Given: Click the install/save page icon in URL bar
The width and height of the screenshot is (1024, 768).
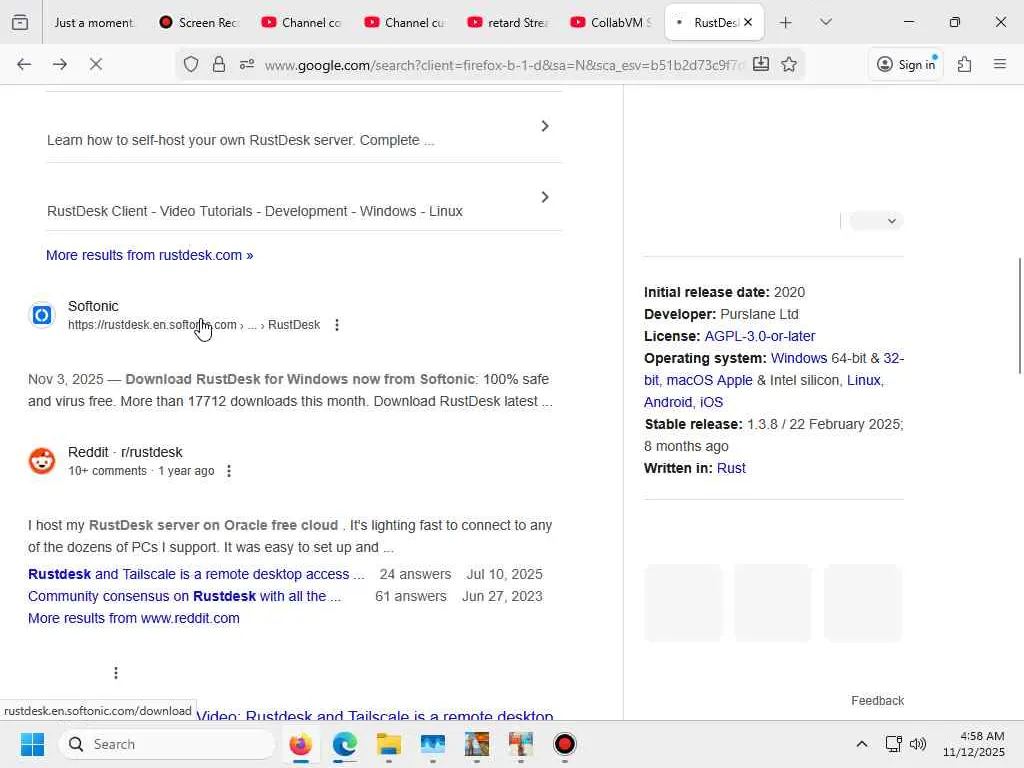Looking at the screenshot, I should coord(761,64).
